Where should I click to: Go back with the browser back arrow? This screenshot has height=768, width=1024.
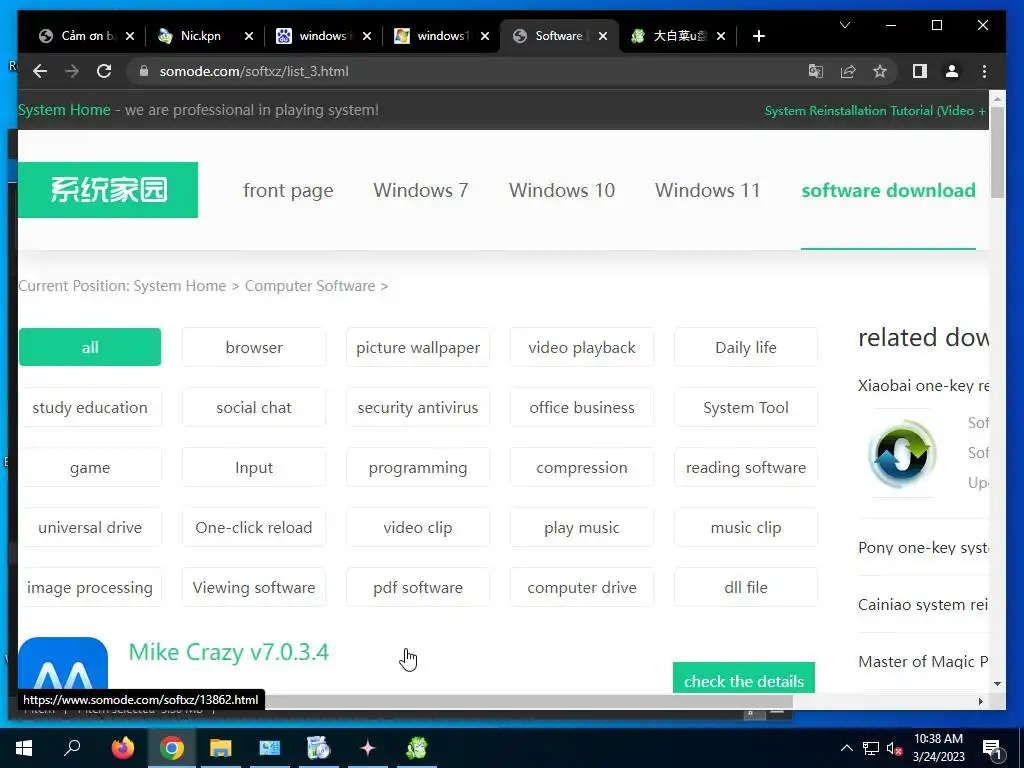tap(40, 71)
